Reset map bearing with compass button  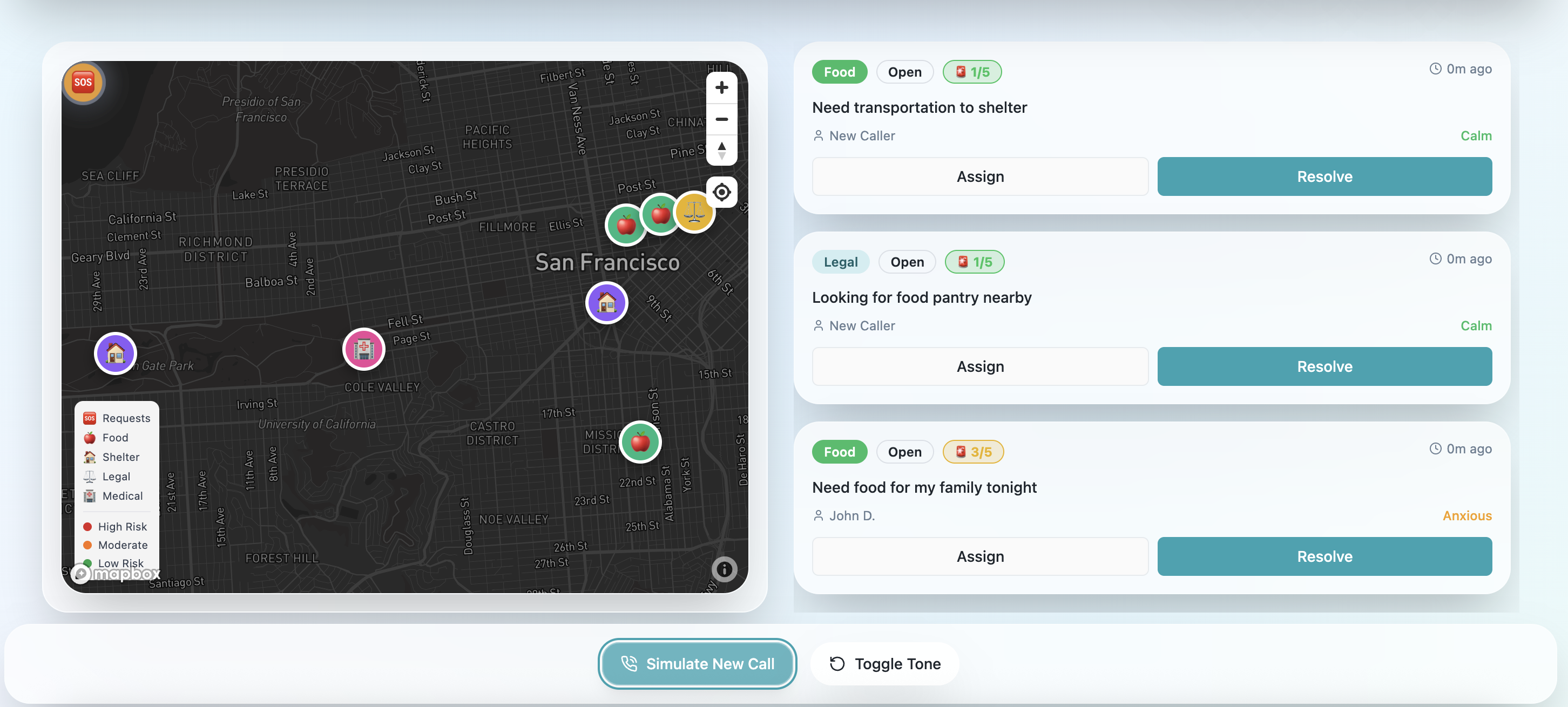(x=721, y=150)
